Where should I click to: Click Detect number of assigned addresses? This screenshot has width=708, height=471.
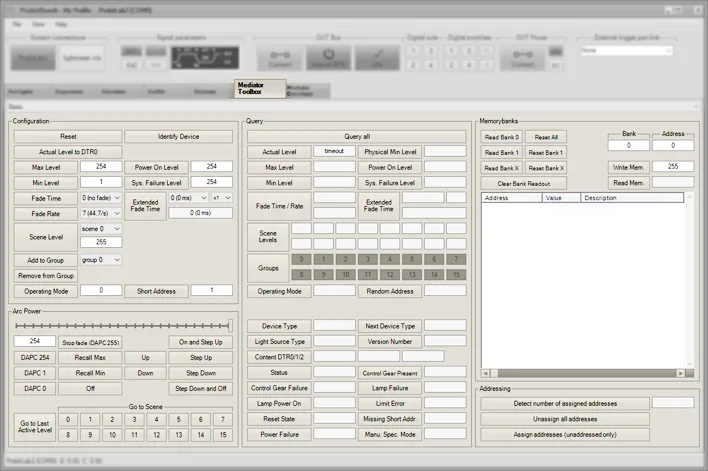pos(565,403)
